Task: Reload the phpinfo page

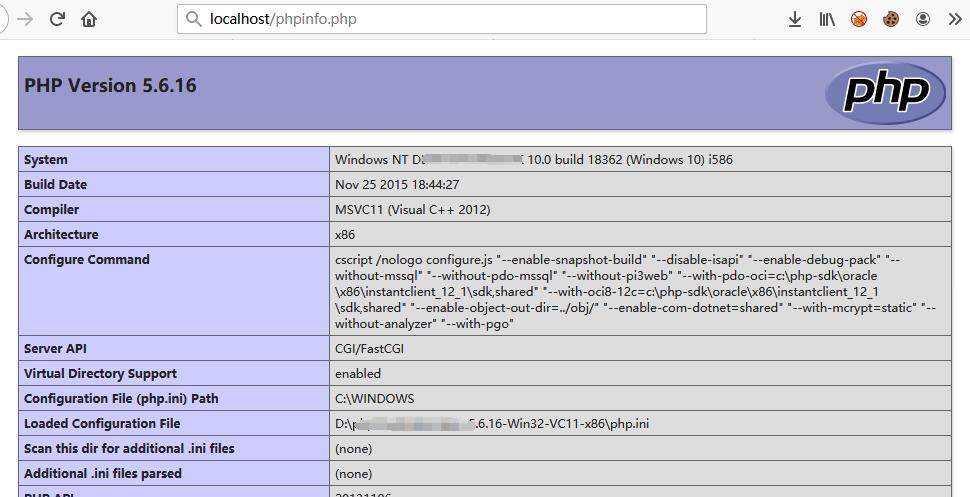Action: point(58,19)
